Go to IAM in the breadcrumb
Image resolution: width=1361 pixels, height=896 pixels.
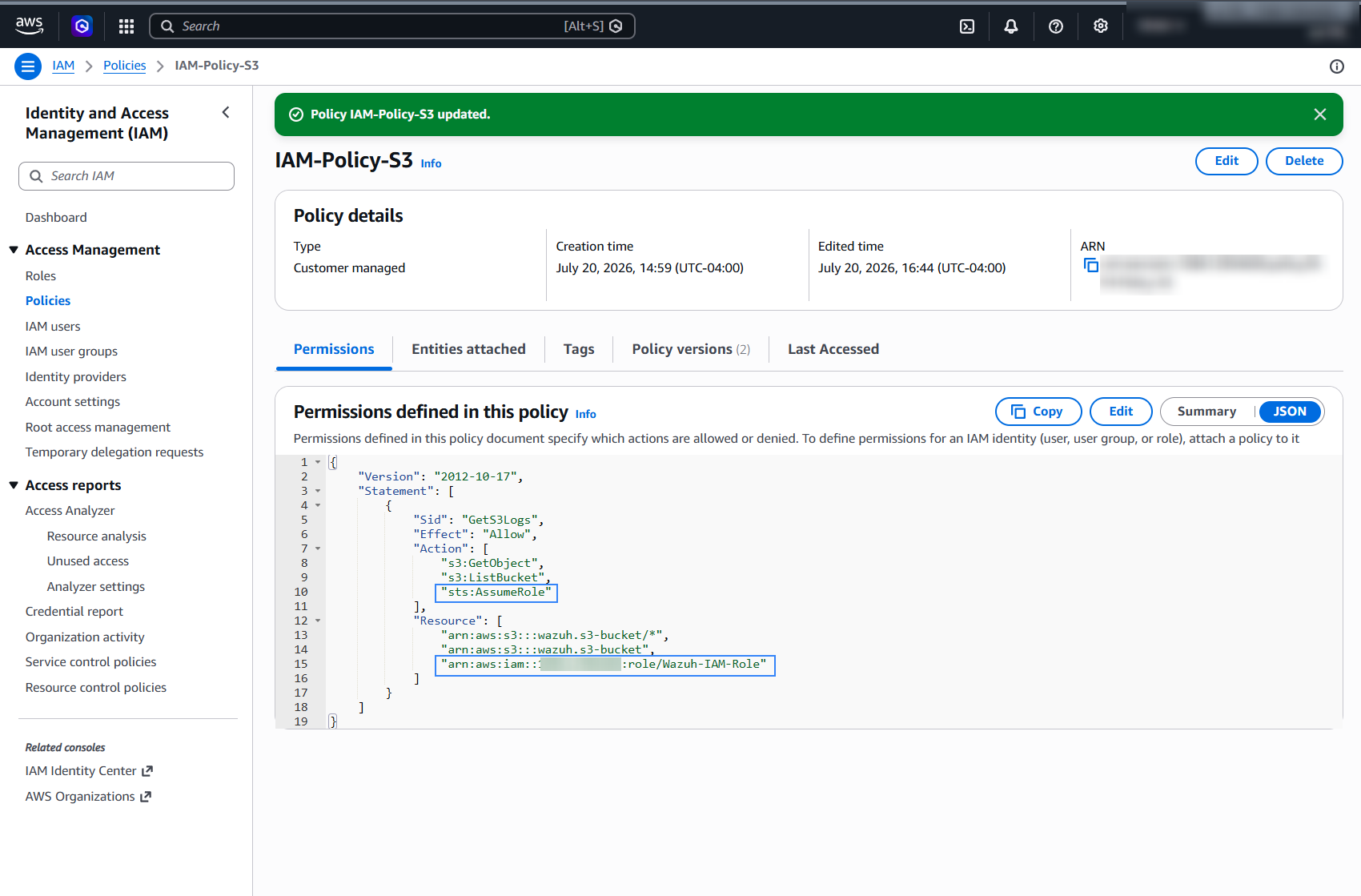point(63,66)
